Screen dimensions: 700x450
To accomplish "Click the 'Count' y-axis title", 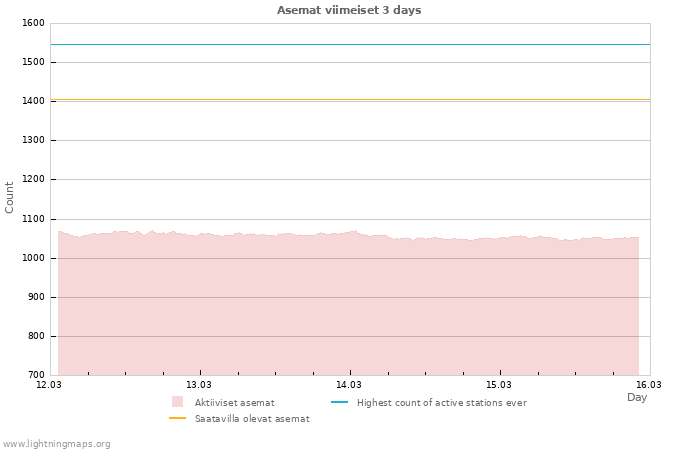I will click(10, 197).
